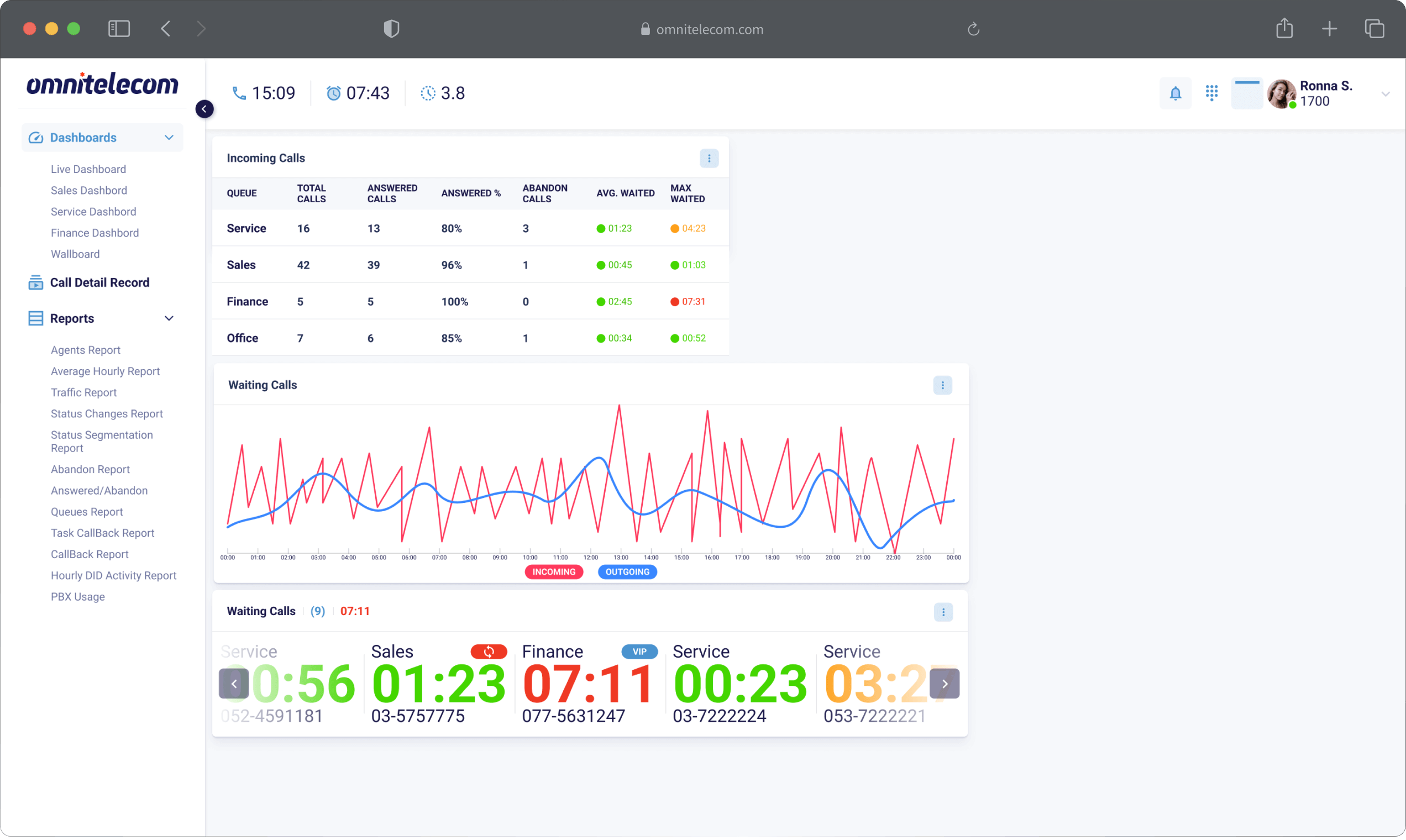The width and height of the screenshot is (1406, 840).
Task: Collapse the Reports menu section
Action: 169,318
